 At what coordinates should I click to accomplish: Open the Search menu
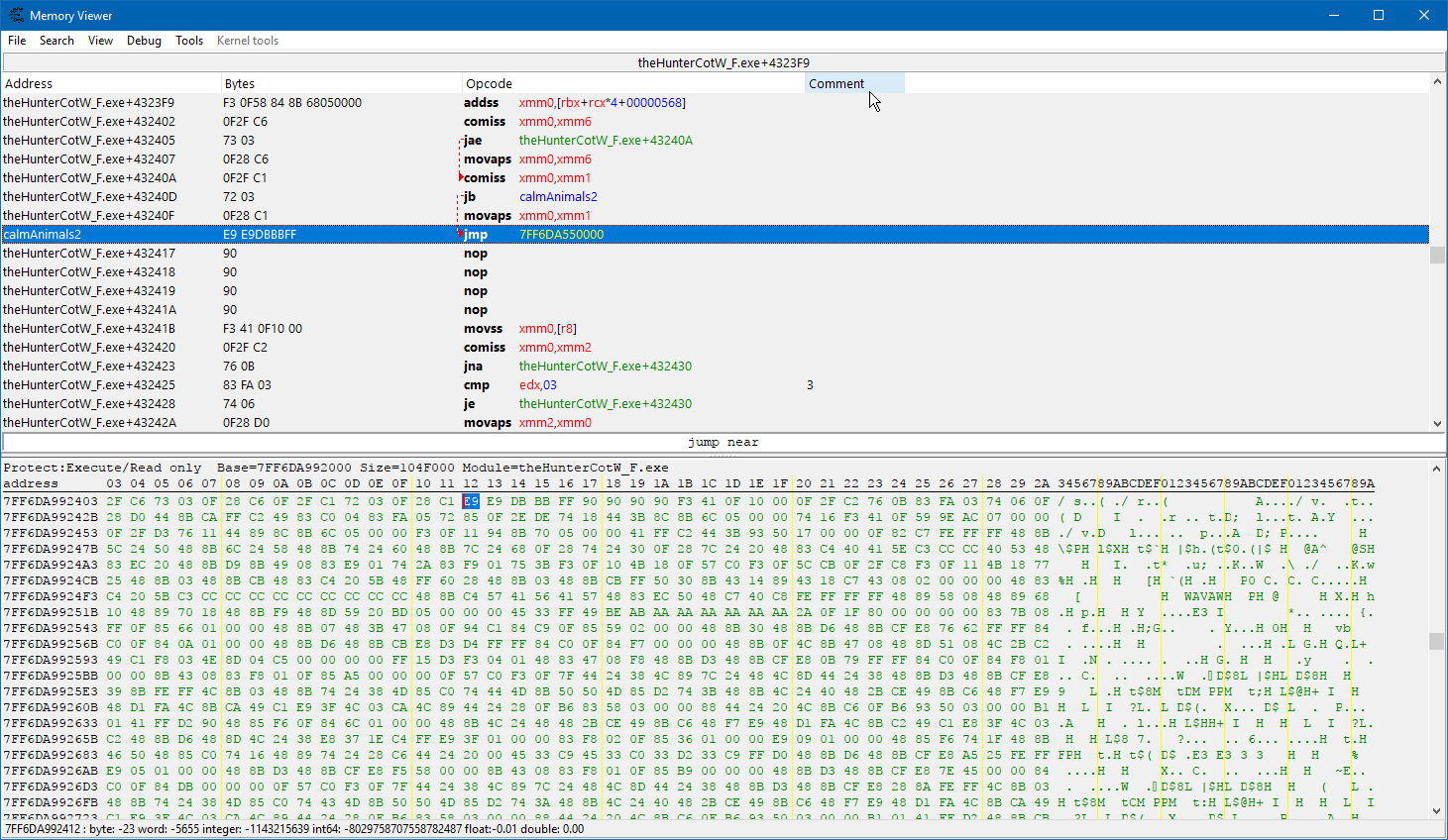tap(56, 41)
